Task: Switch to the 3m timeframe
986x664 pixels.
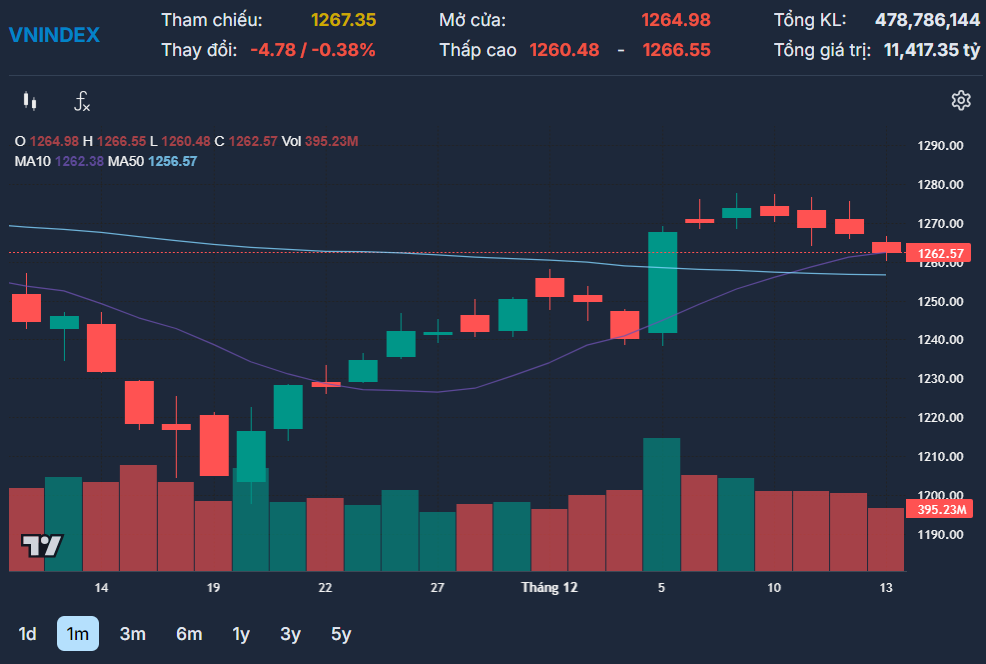Action: pyautogui.click(x=132, y=634)
